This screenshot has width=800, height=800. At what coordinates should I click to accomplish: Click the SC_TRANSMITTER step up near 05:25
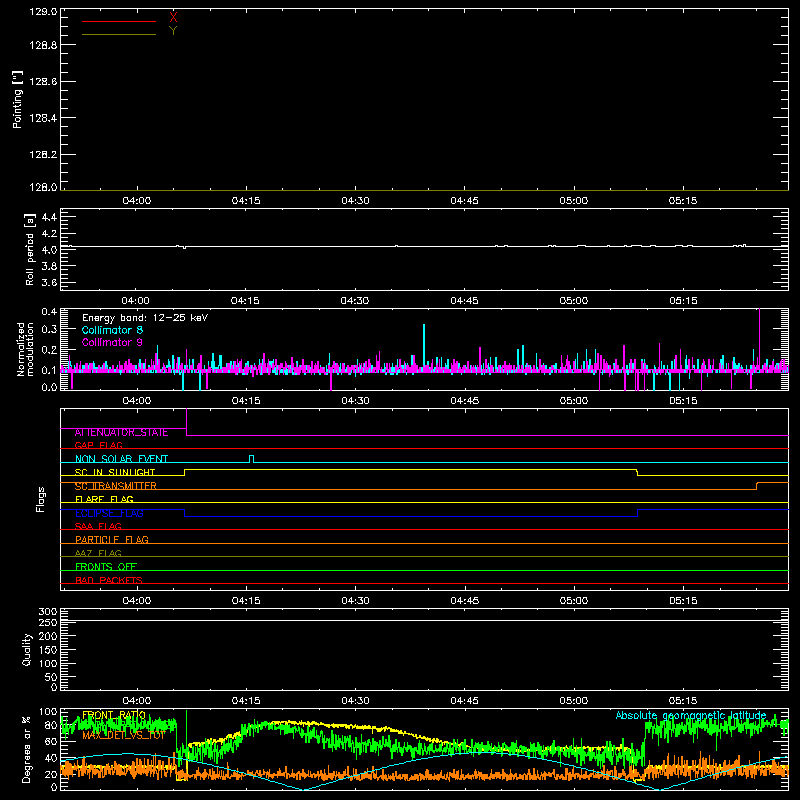[x=757, y=486]
